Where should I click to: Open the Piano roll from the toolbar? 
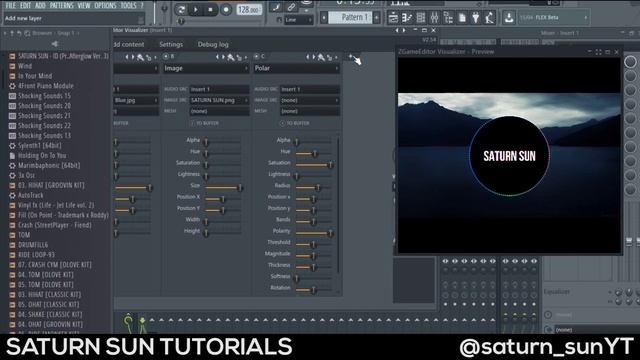407,18
